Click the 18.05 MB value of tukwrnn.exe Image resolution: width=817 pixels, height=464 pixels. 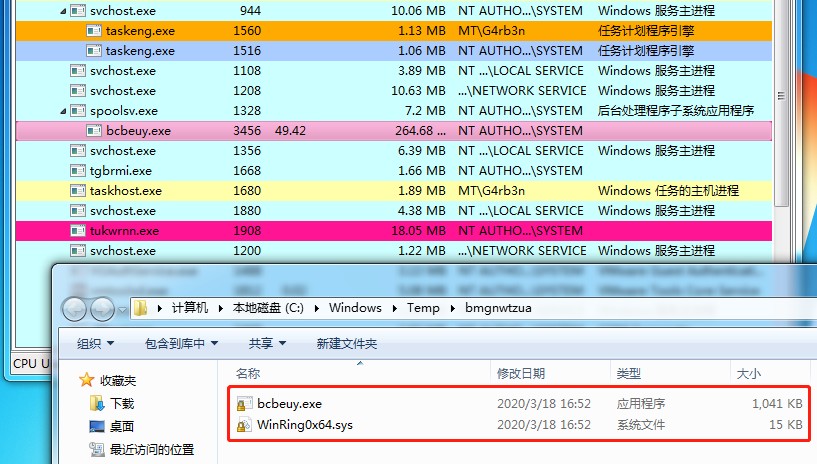pos(418,231)
